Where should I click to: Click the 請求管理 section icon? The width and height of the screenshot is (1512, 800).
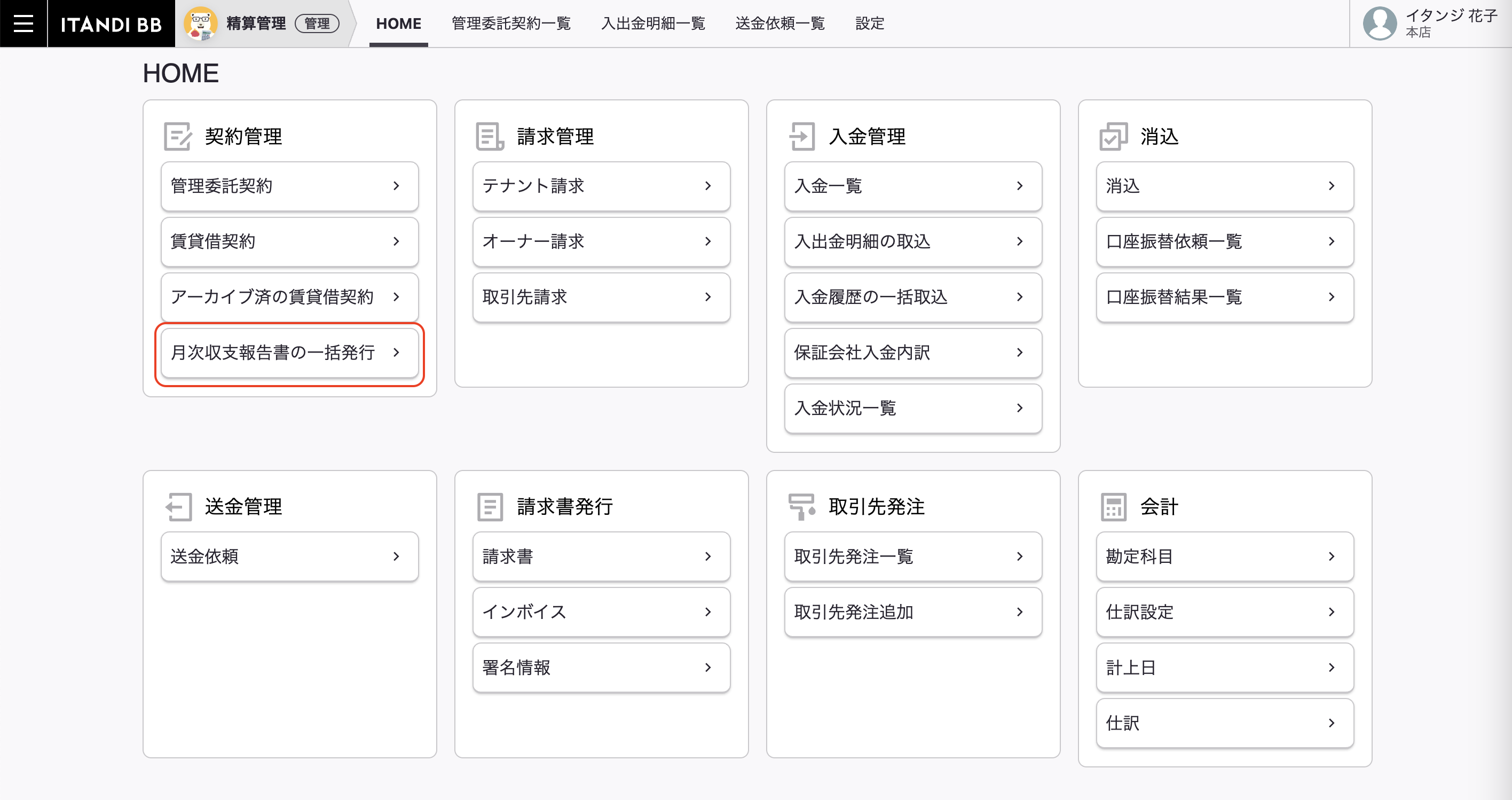click(490, 136)
